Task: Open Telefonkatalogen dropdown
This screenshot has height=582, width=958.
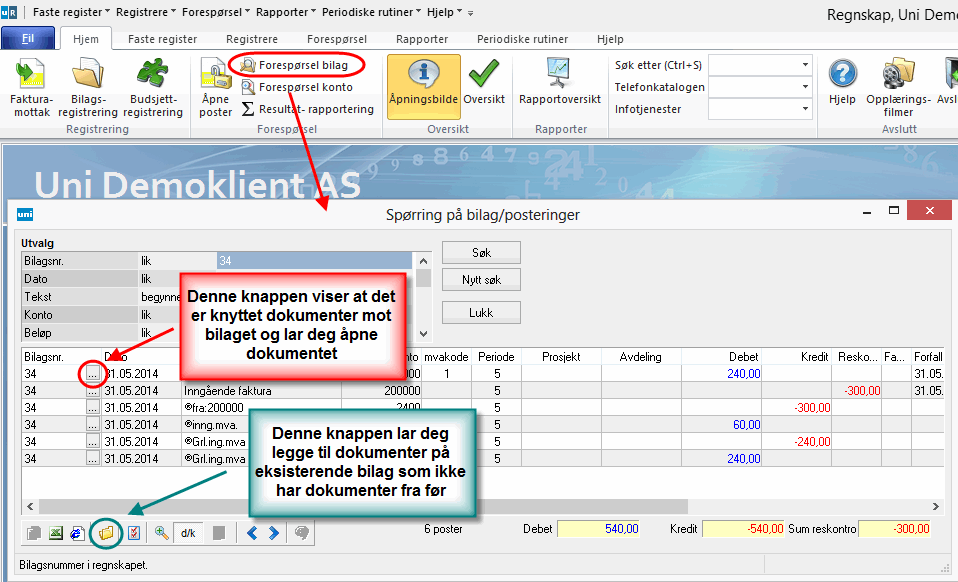Action: (805, 87)
